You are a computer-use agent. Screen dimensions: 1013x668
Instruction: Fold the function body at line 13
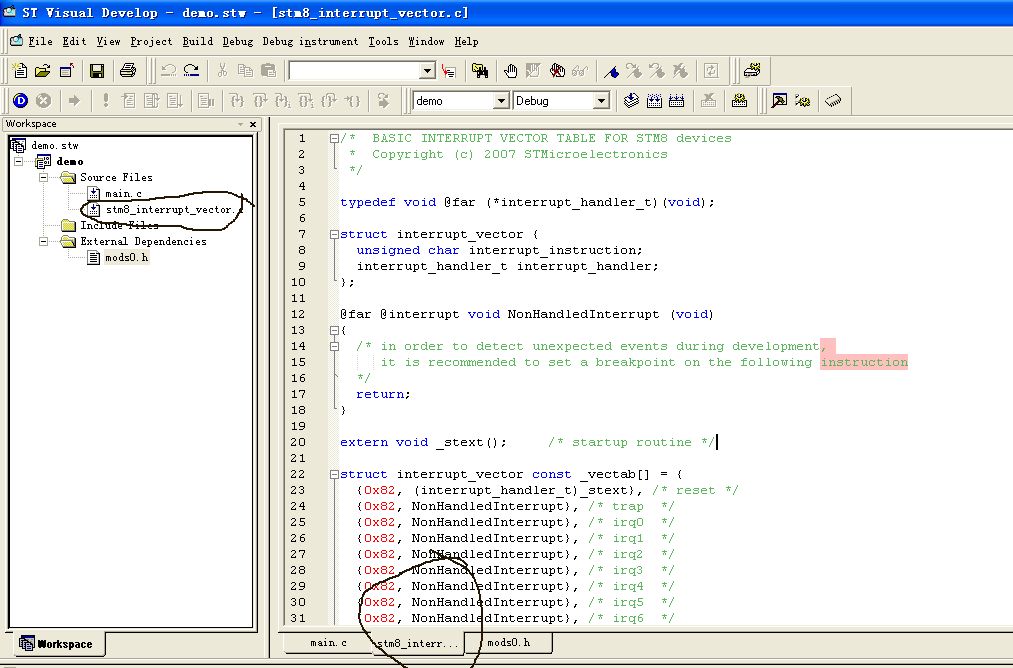(x=334, y=330)
